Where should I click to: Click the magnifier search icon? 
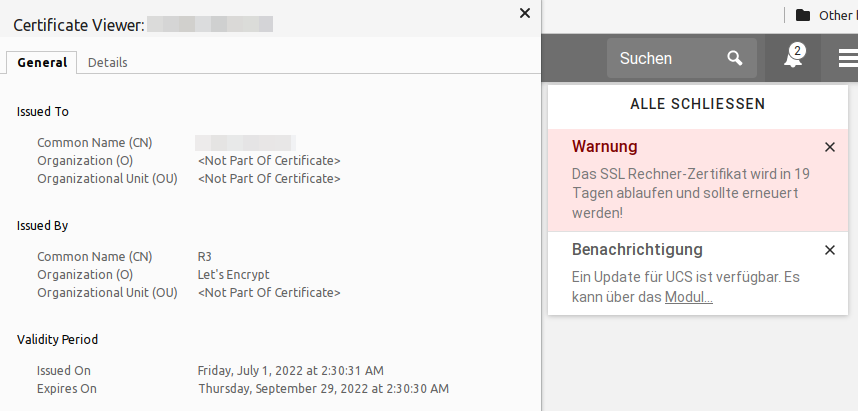[x=735, y=59]
